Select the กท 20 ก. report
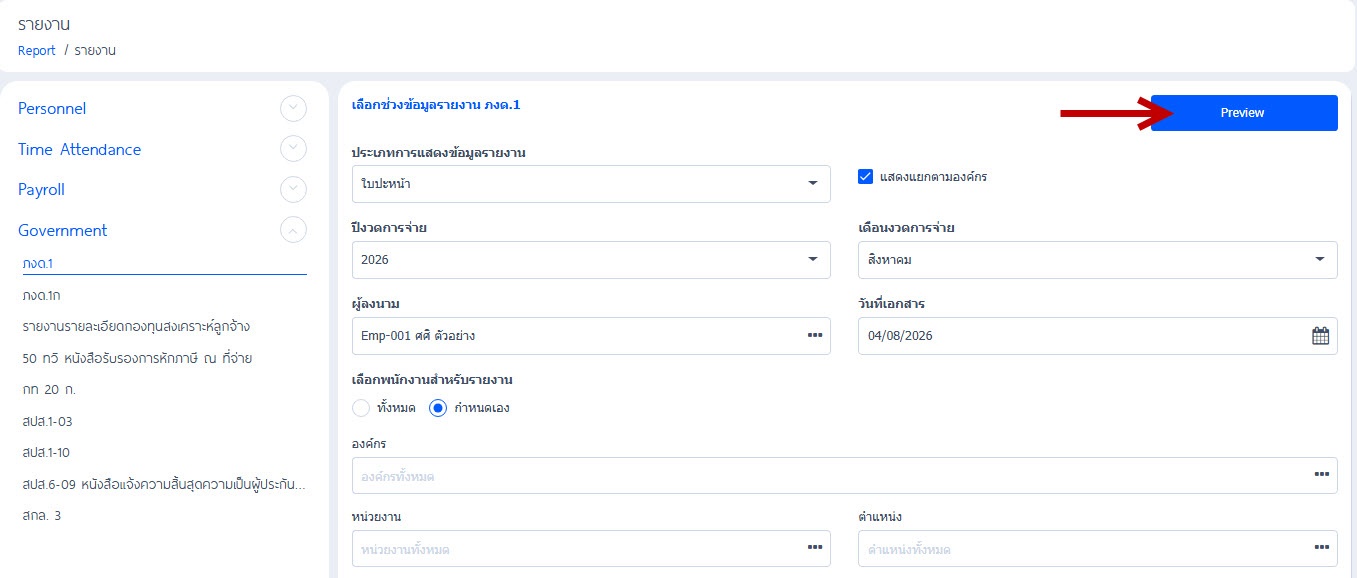1357x578 pixels. click(x=49, y=389)
